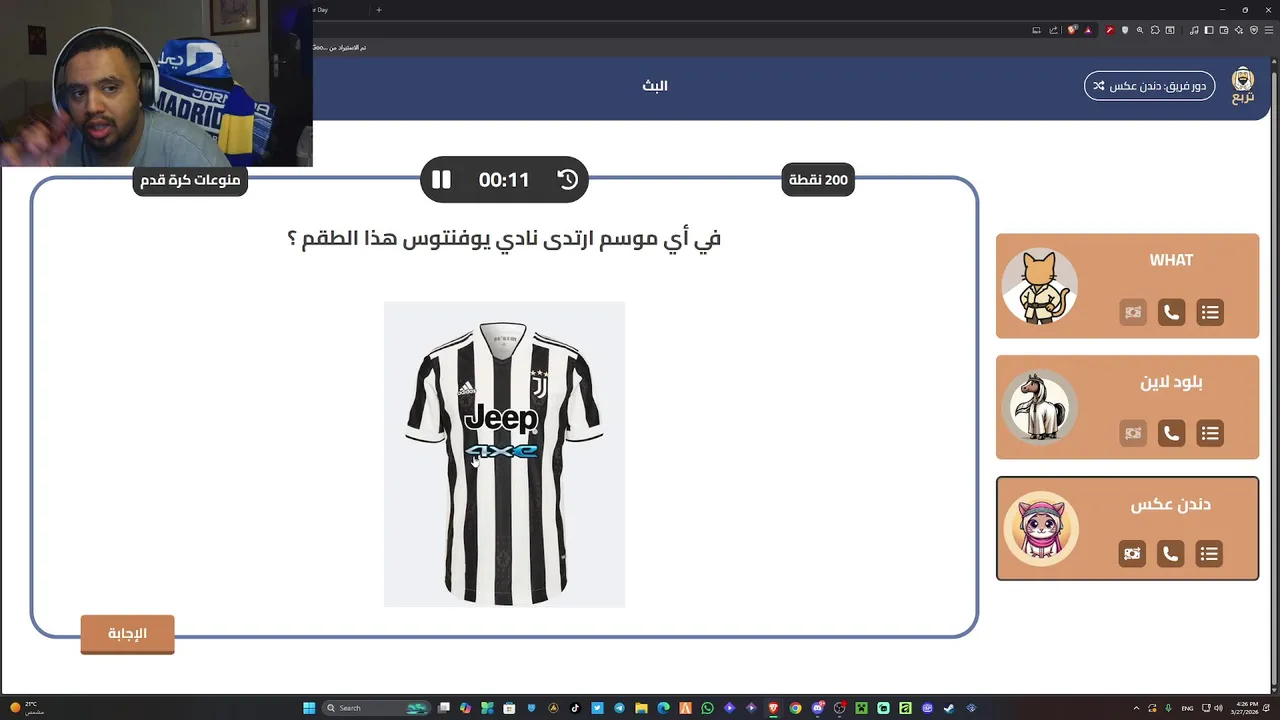Open the Windows Start menu
Viewport: 1280px width, 720px height.
(x=309, y=708)
